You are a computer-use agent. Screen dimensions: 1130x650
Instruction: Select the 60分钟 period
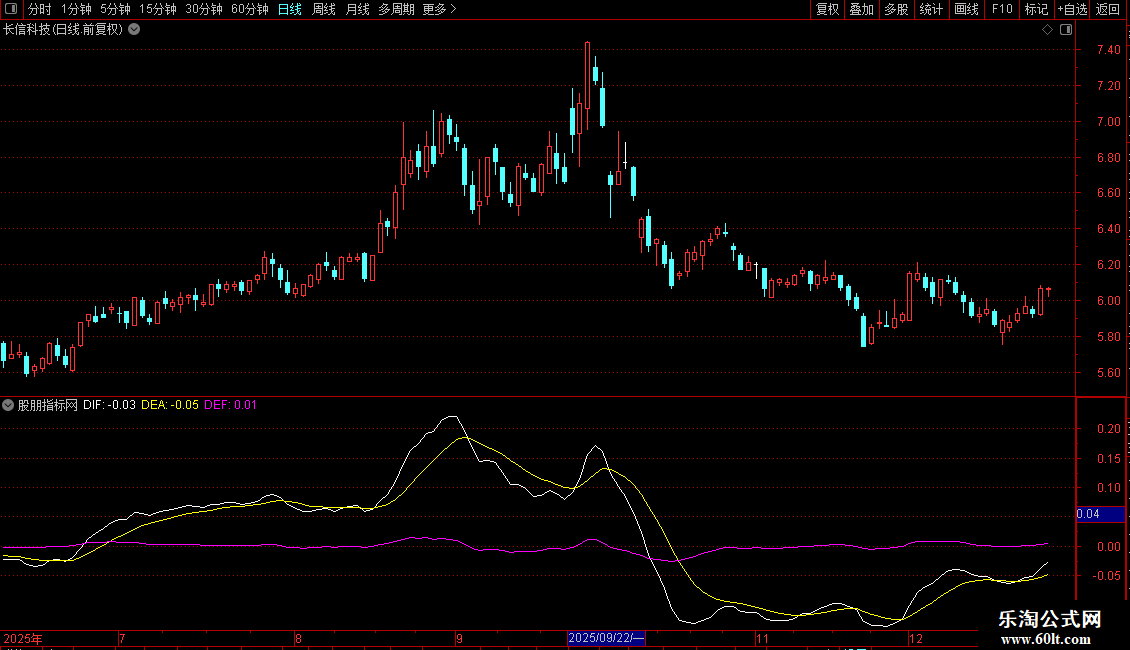click(249, 9)
